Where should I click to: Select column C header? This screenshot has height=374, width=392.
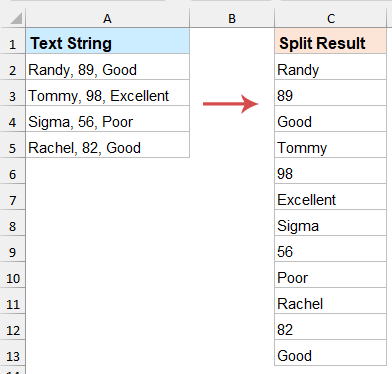click(331, 18)
